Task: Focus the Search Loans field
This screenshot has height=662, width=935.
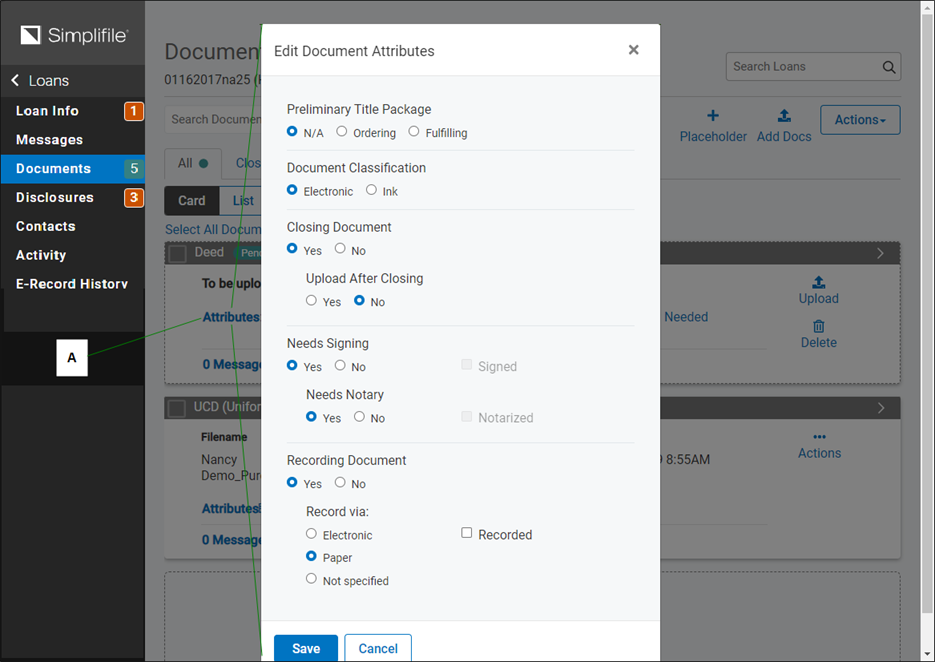Action: 813,67
